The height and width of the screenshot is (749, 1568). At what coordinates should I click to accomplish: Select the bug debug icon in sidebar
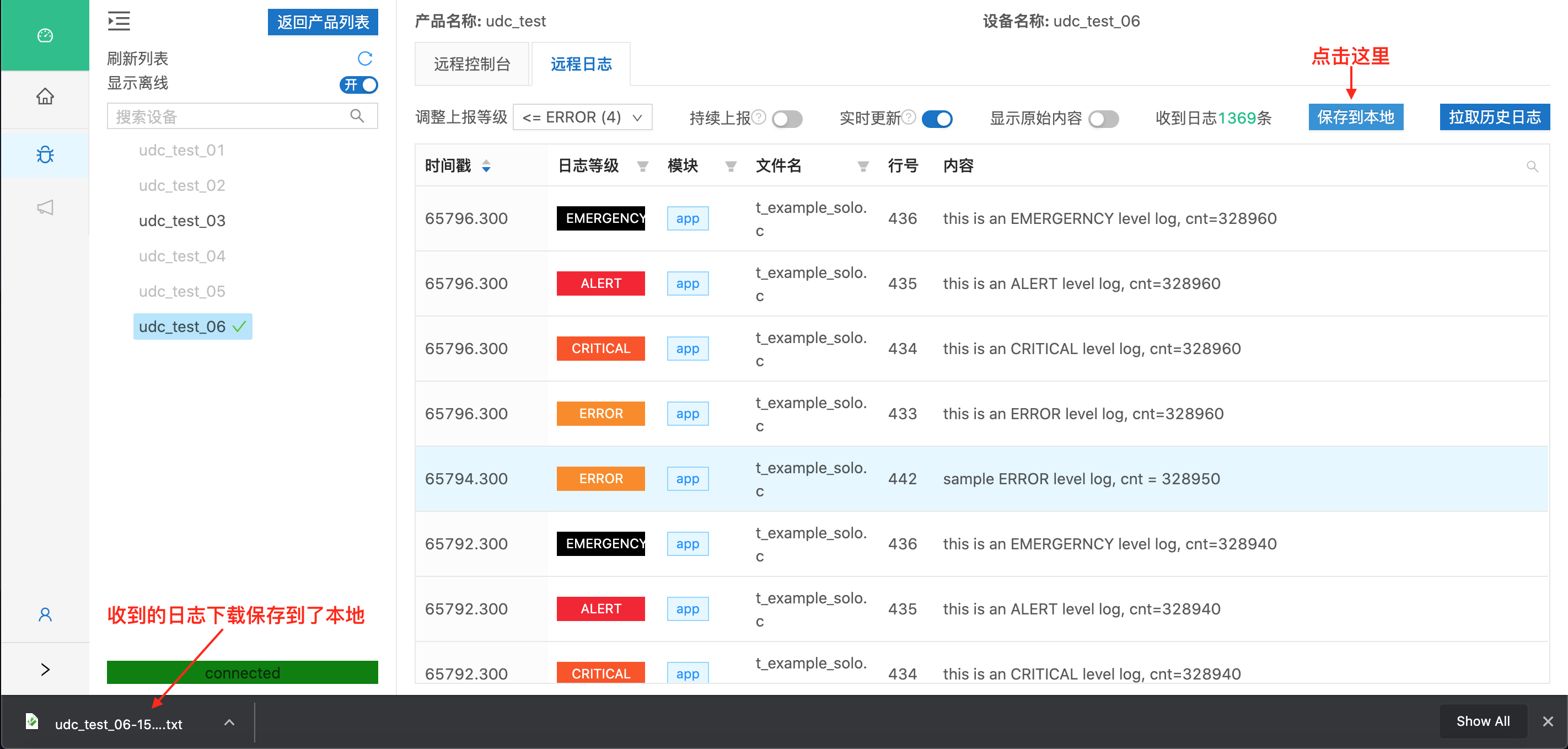pos(45,154)
